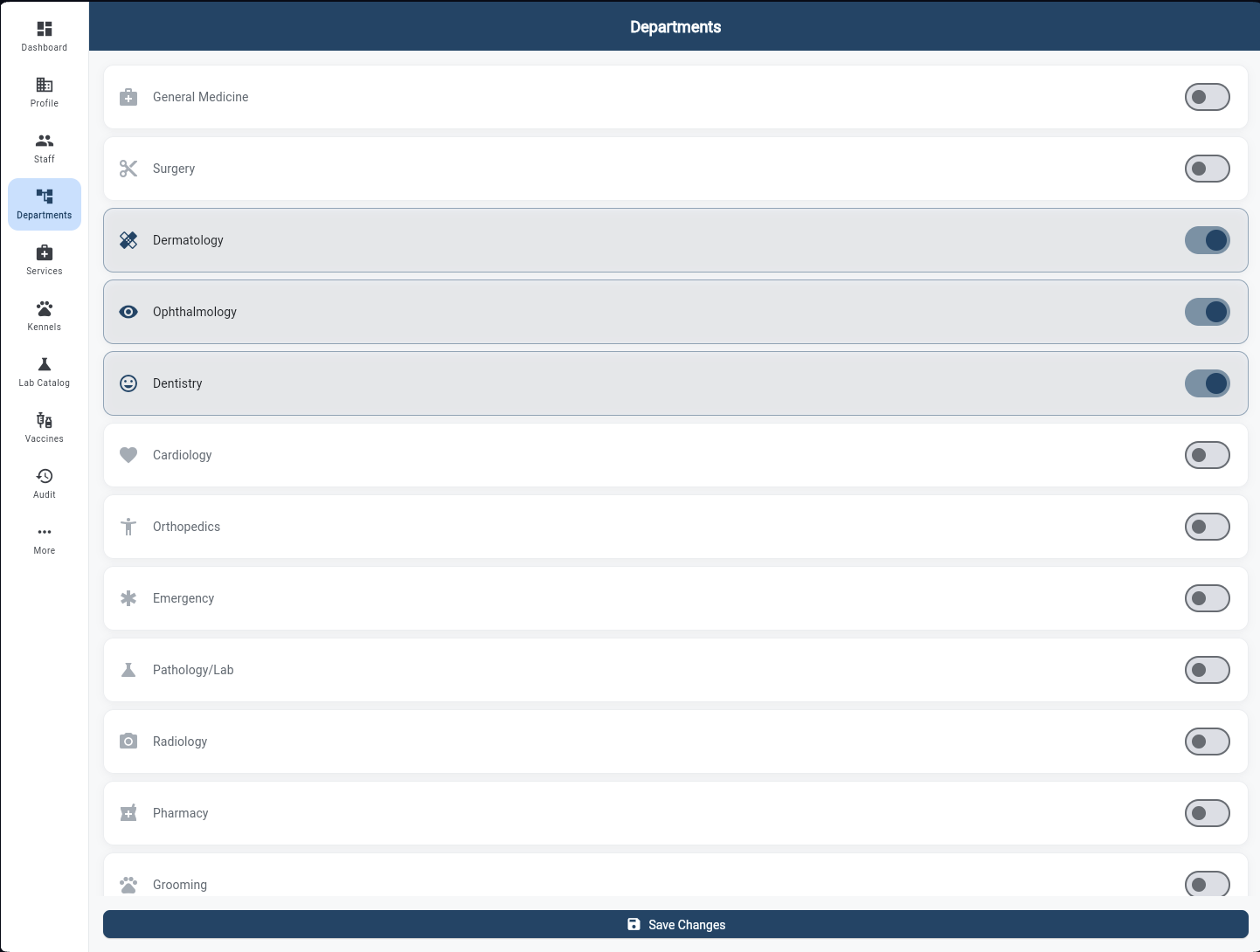Select the Services medical kit icon

pos(44,252)
